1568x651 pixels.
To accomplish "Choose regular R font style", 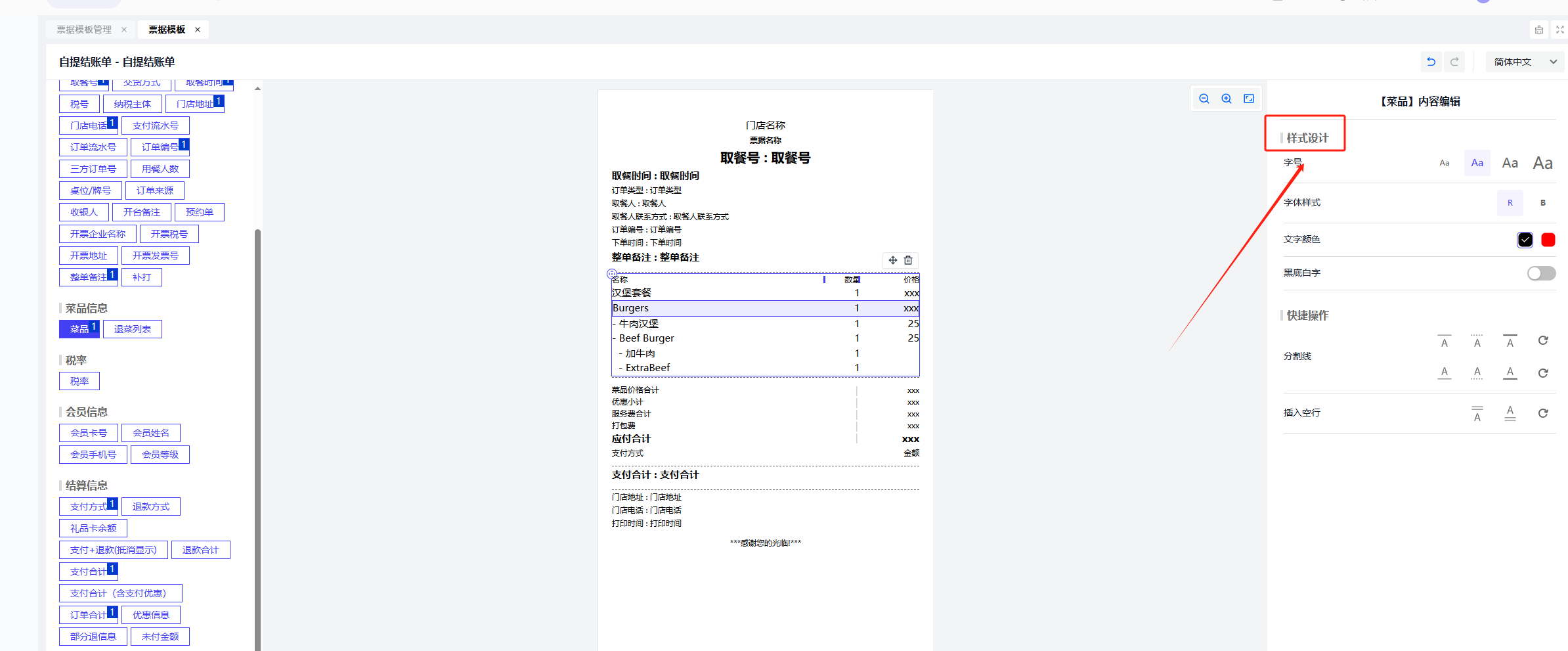I will (x=1510, y=203).
